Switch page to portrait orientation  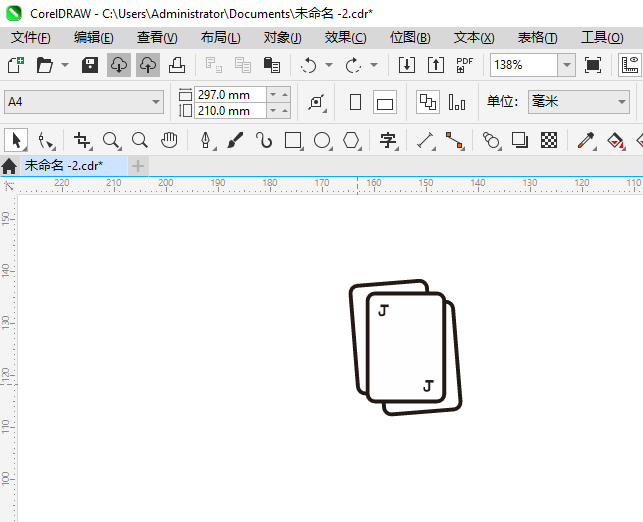pyautogui.click(x=355, y=102)
